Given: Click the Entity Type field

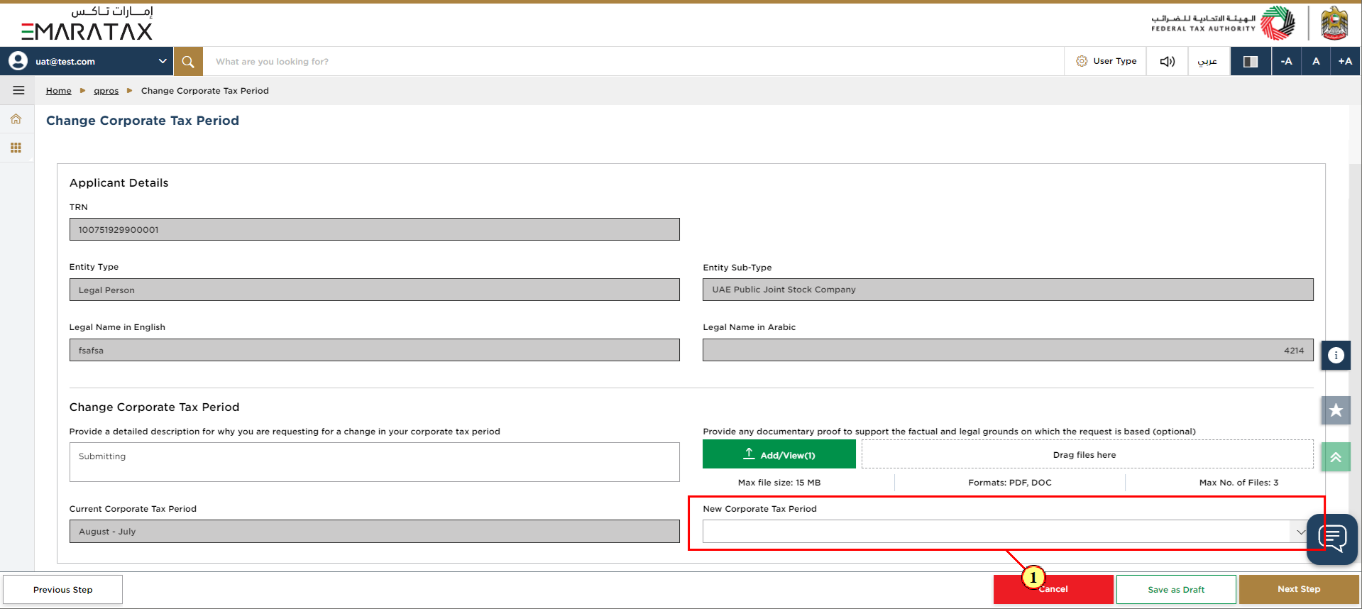Looking at the screenshot, I should 374,290.
